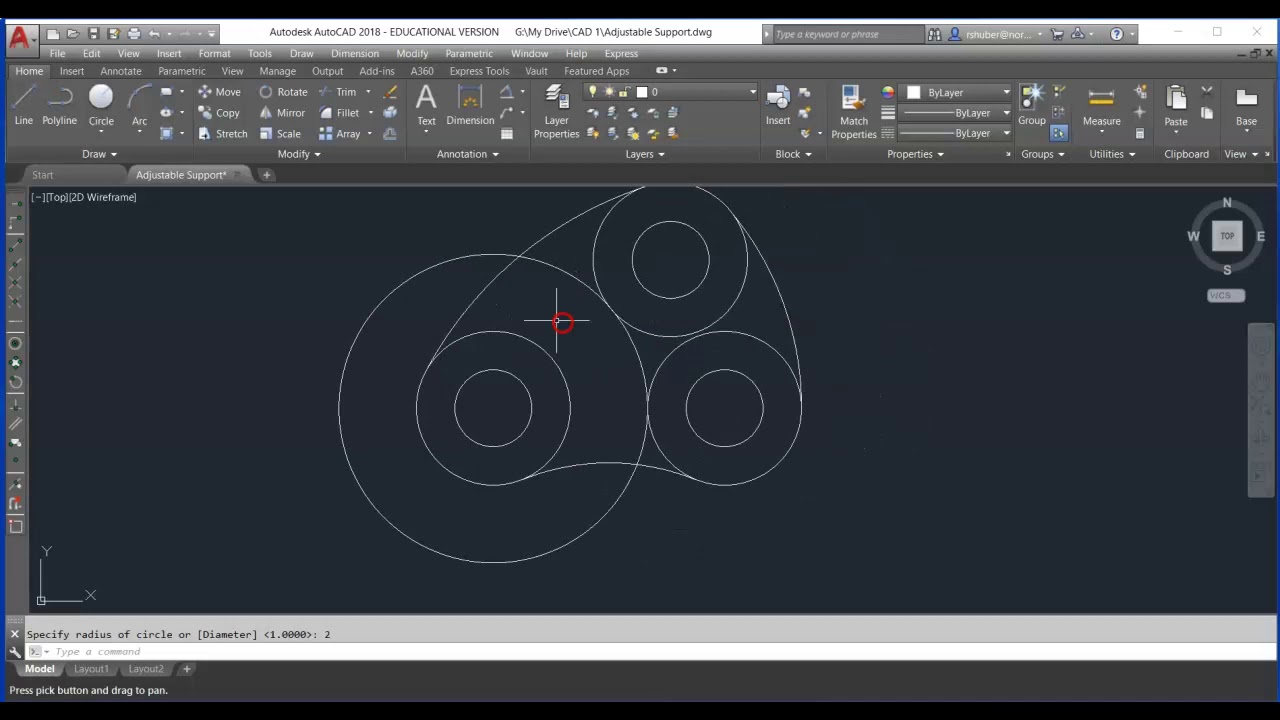Expand the Layers panel
The image size is (1280, 720).
(645, 154)
